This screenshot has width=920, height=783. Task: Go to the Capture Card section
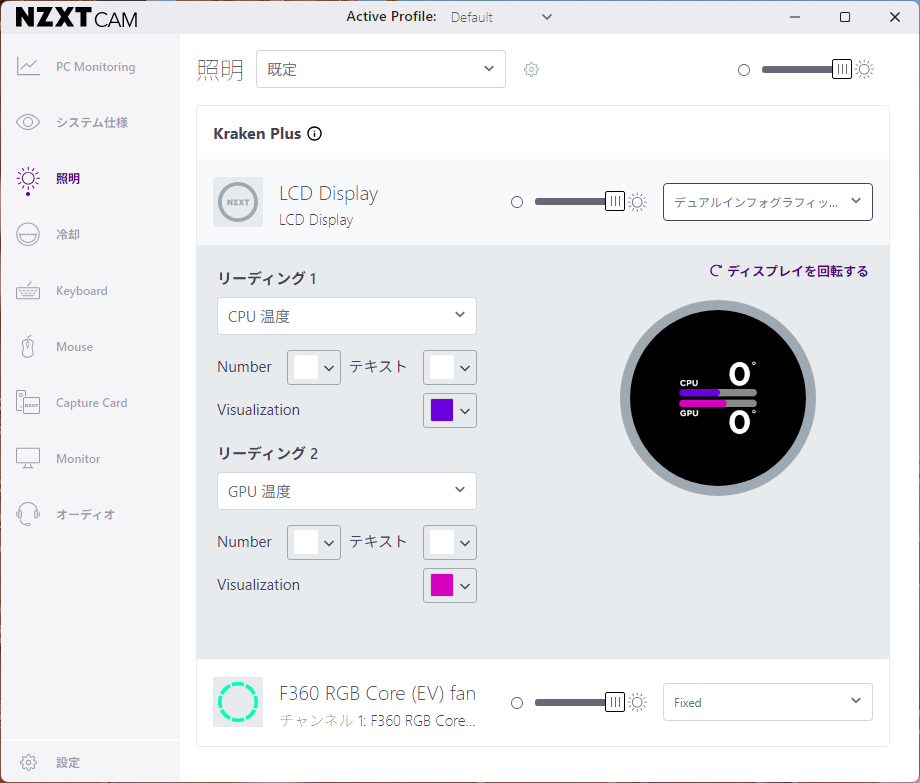92,403
